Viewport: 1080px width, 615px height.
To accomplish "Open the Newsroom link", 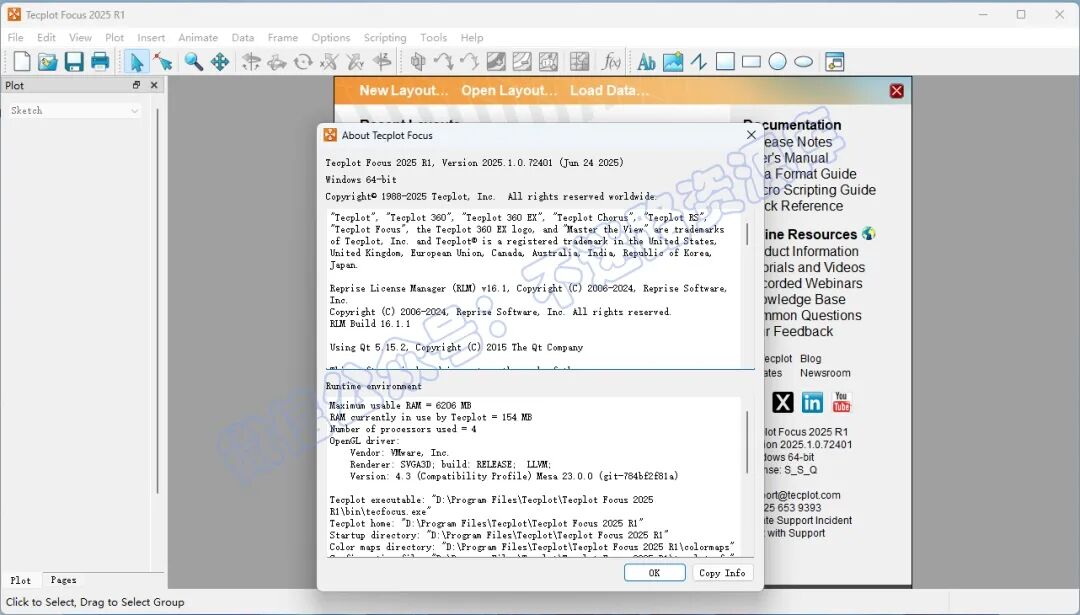I will tap(825, 373).
